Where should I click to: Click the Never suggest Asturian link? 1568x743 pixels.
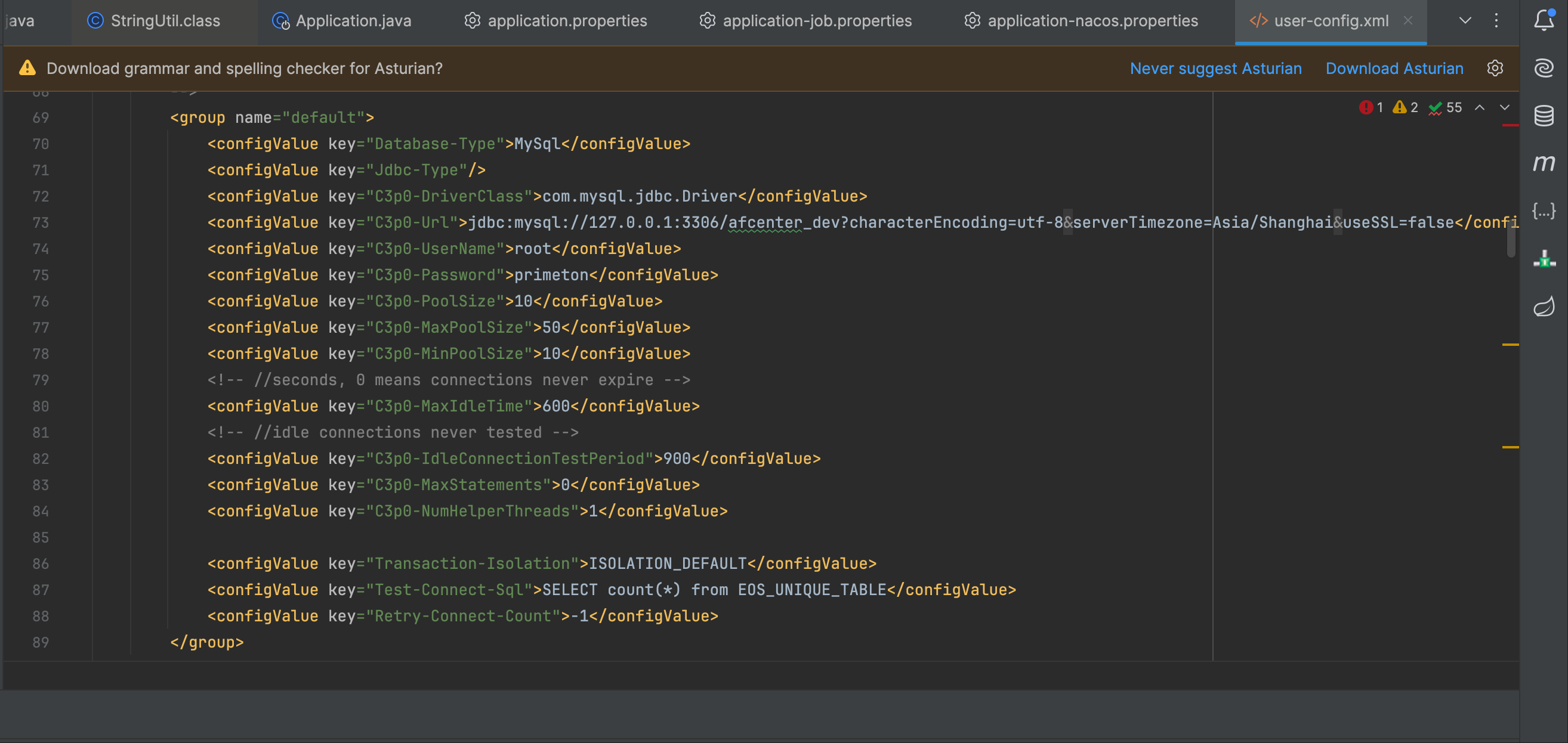pos(1215,68)
